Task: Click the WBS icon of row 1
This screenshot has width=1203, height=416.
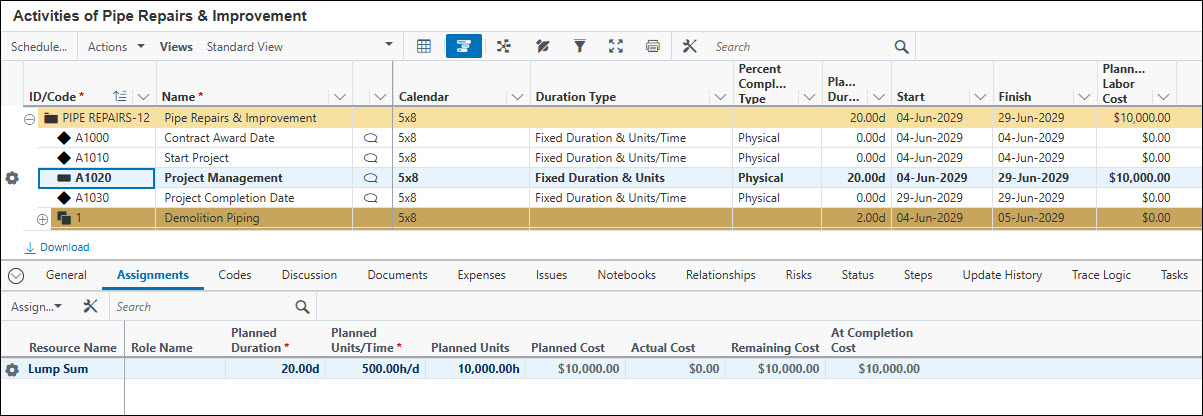Action: click(x=65, y=218)
